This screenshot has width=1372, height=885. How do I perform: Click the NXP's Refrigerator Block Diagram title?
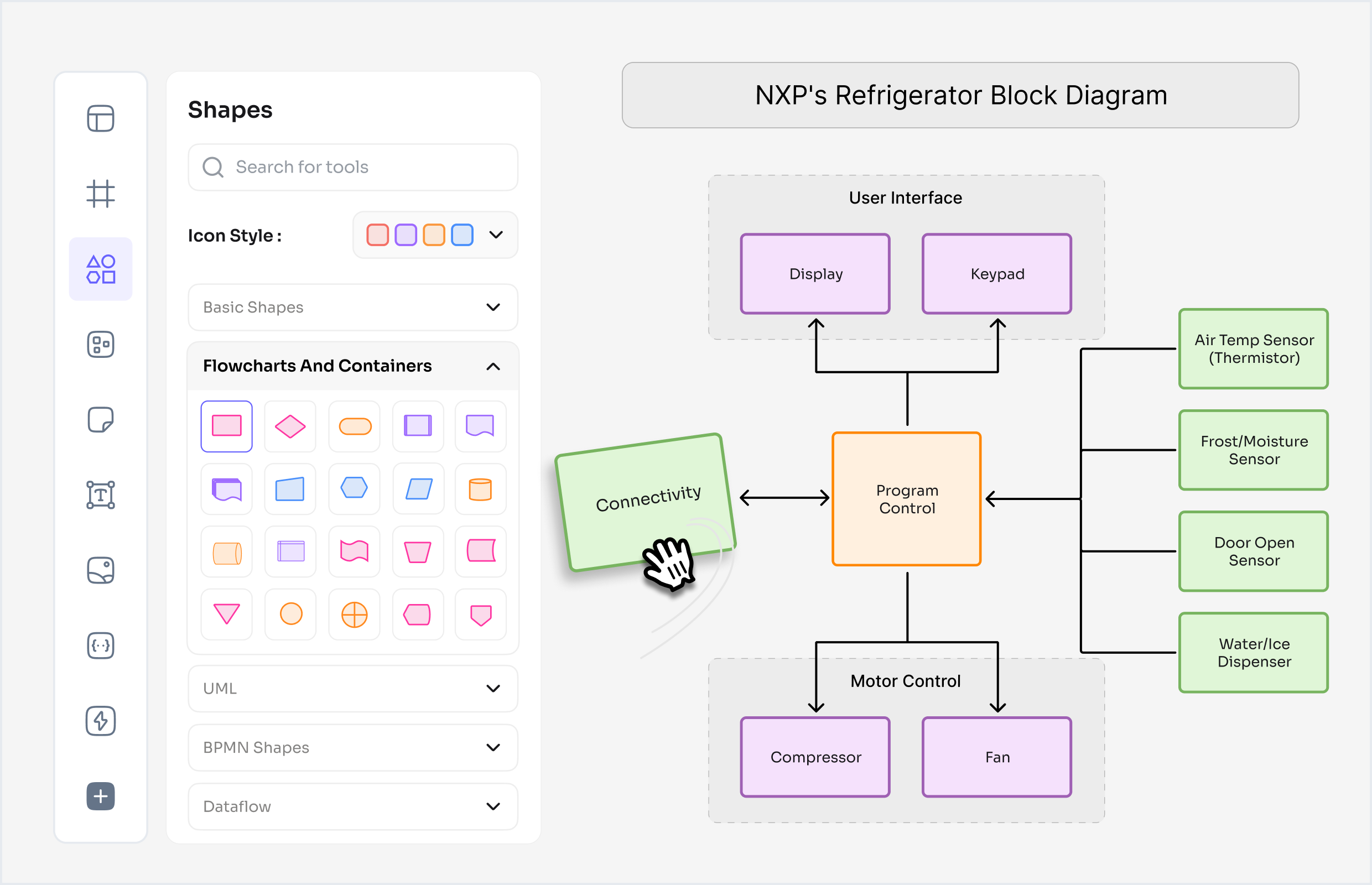pos(960,95)
